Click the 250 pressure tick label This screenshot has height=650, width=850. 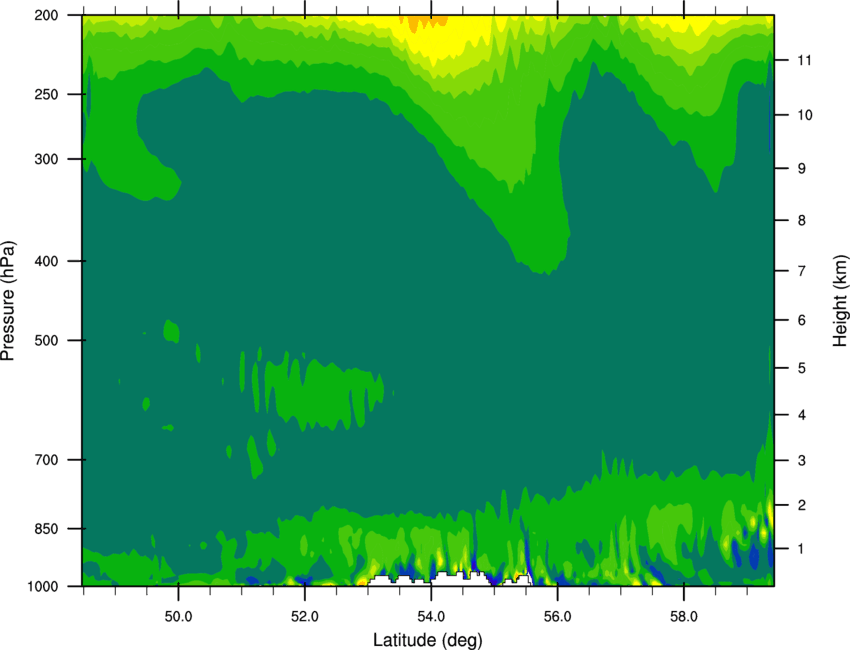pyautogui.click(x=46, y=94)
